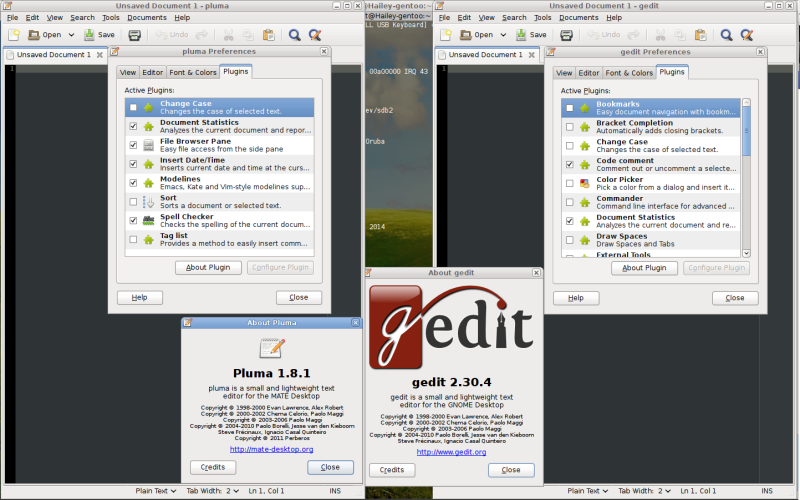Screen dimensions: 800x500
Task: Click the Save button in pluma toolbar
Action: [99, 35]
